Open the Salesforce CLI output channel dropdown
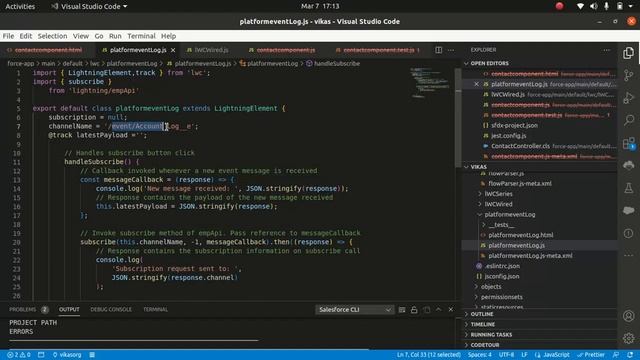The image size is (640, 360). pos(354,310)
